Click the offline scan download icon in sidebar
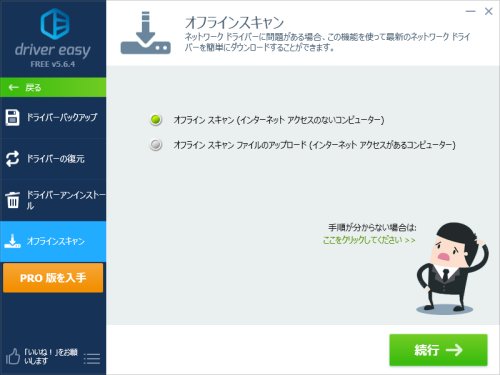The image size is (500, 375). (x=12, y=241)
